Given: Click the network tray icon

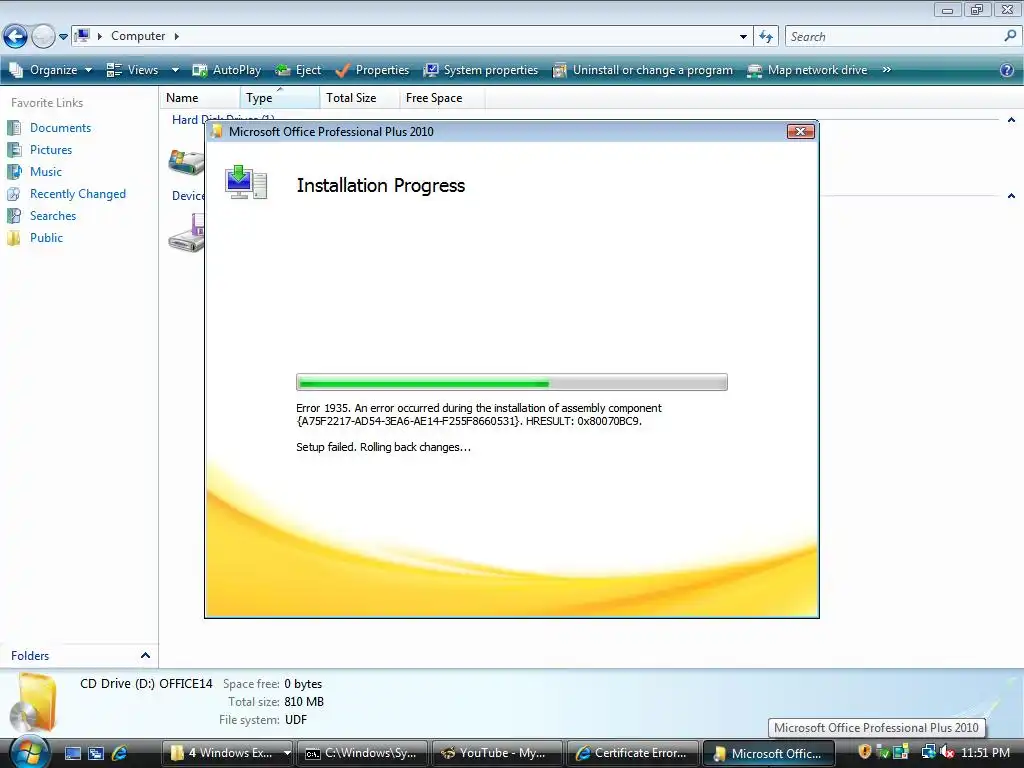Looking at the screenshot, I should point(928,752).
